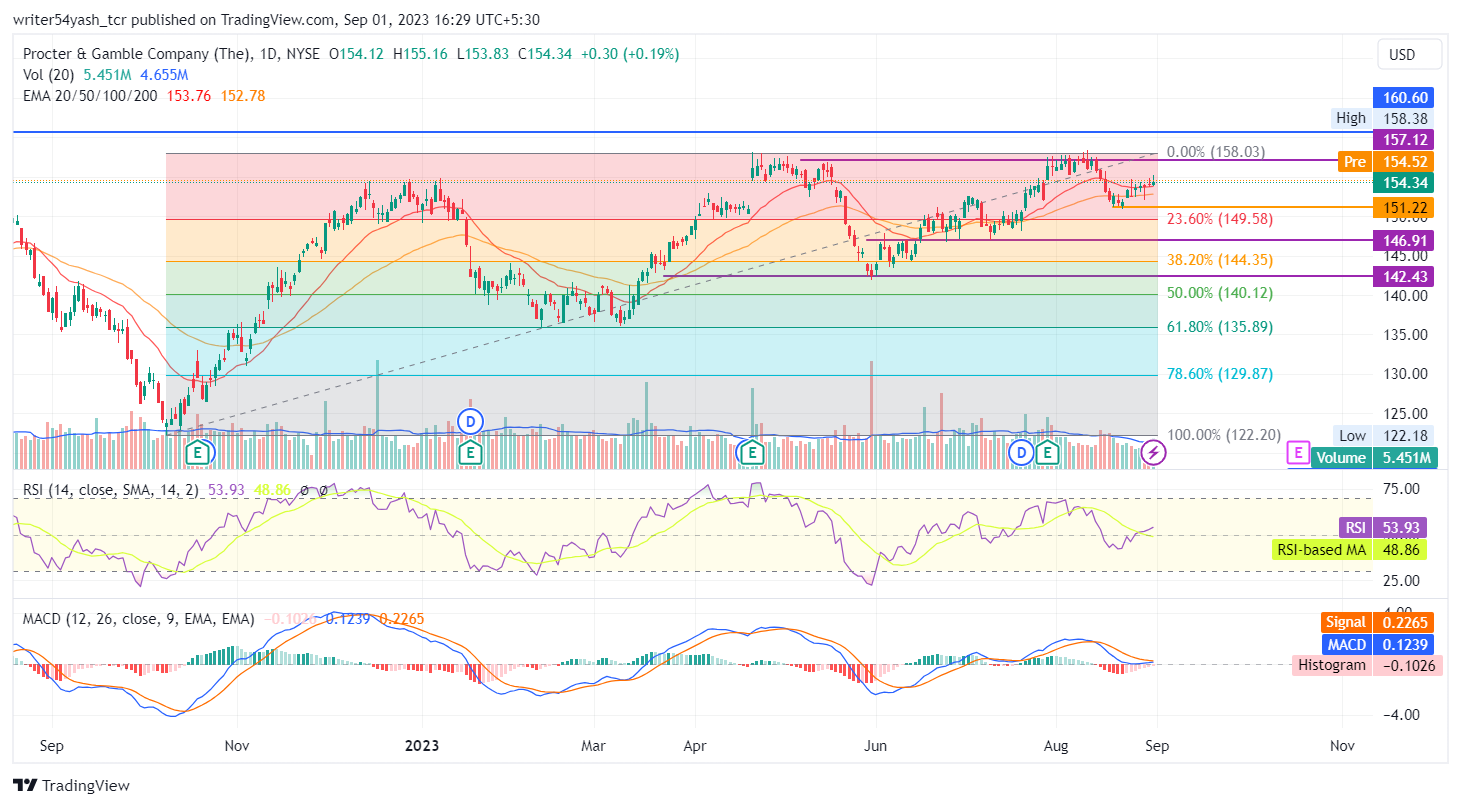The height and width of the screenshot is (807, 1461).
Task: Select the RSI (14, close, SMA, 14, 2) legend
Action: click(111, 490)
